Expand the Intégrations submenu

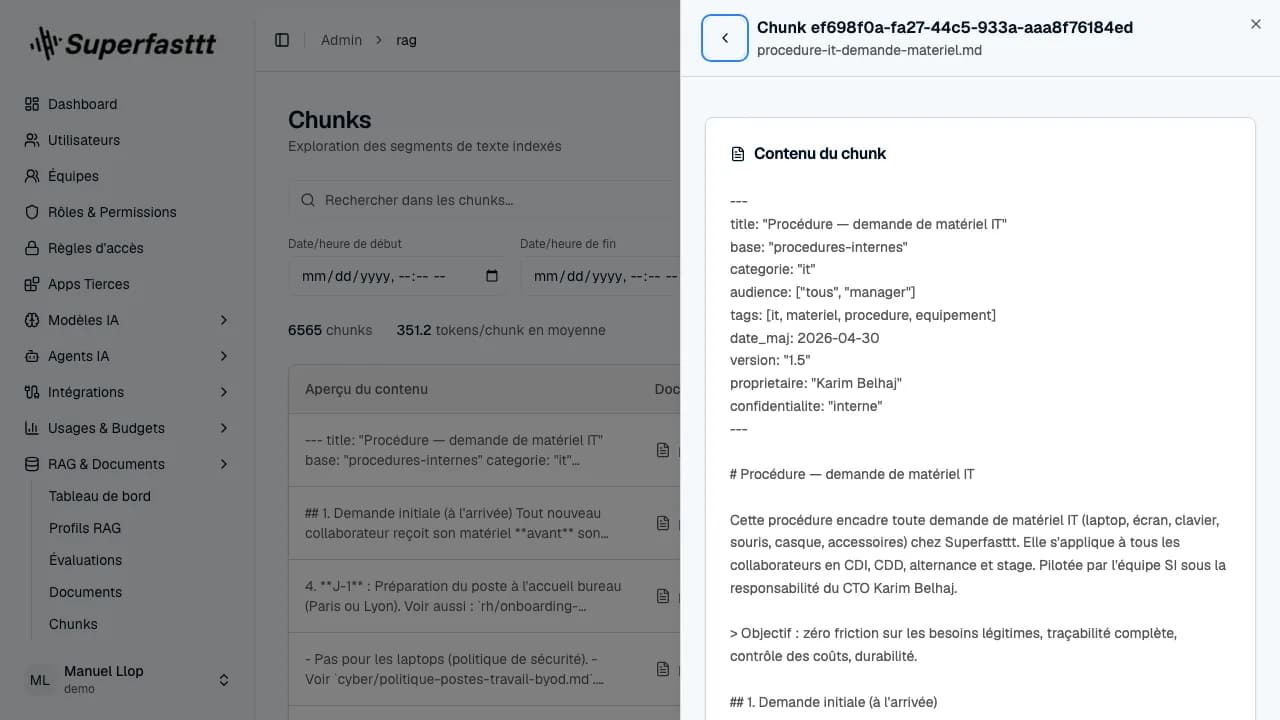[224, 392]
